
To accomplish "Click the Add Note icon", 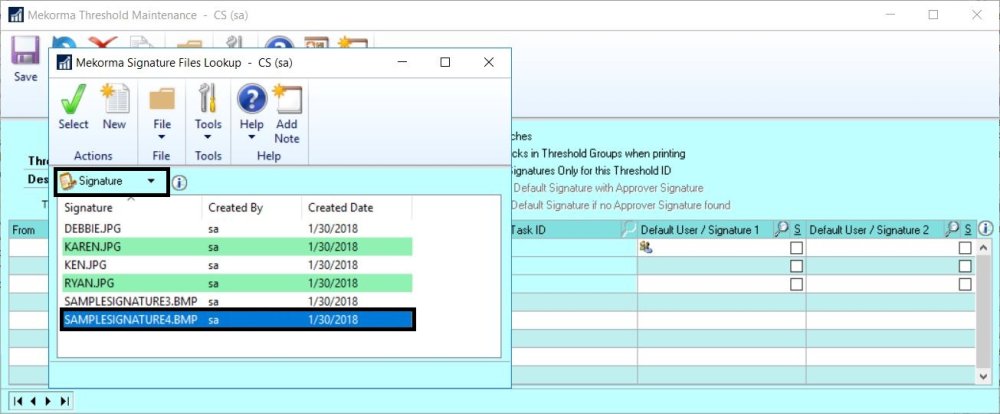I will tap(287, 100).
